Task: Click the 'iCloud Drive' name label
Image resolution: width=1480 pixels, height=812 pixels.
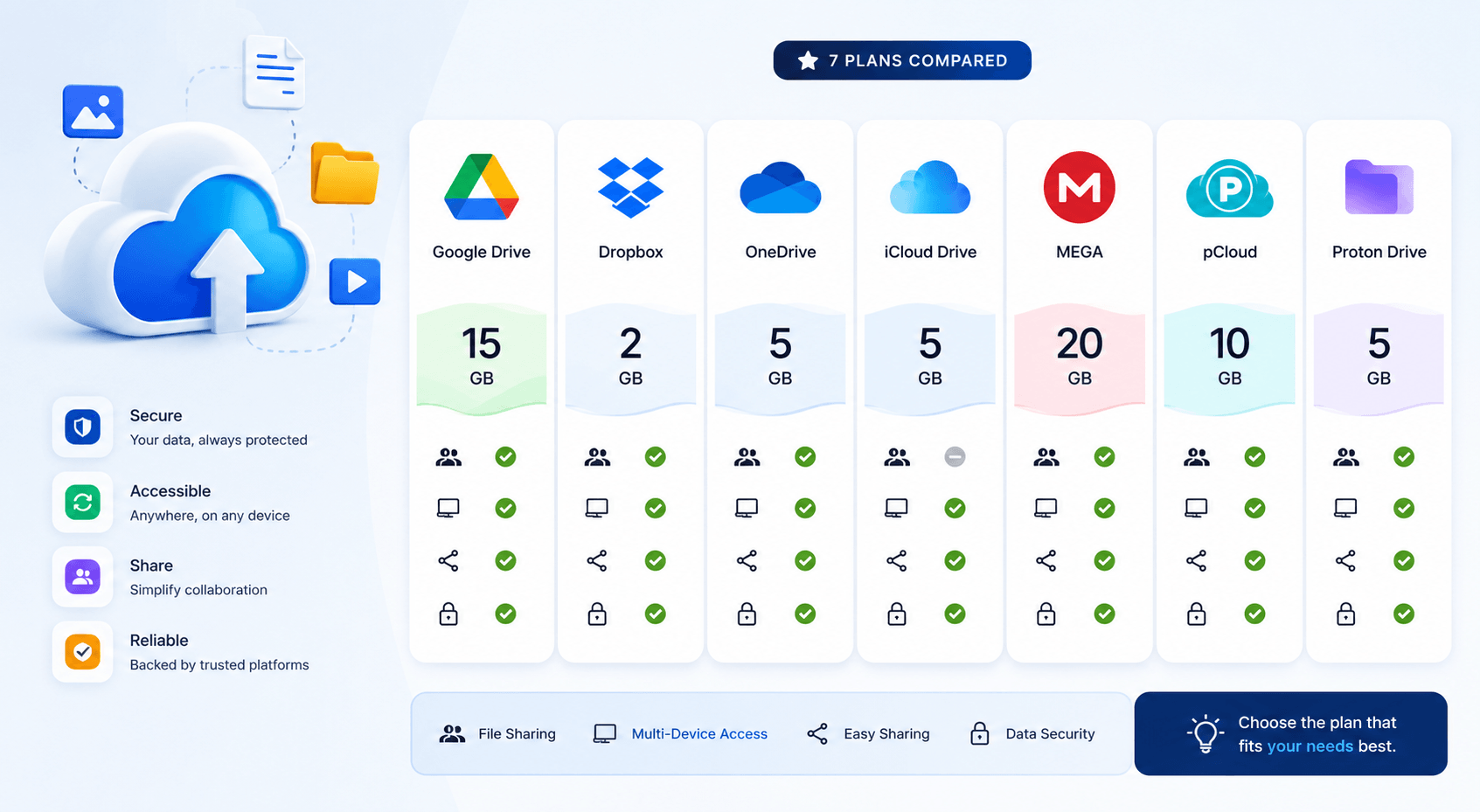Action: point(930,252)
